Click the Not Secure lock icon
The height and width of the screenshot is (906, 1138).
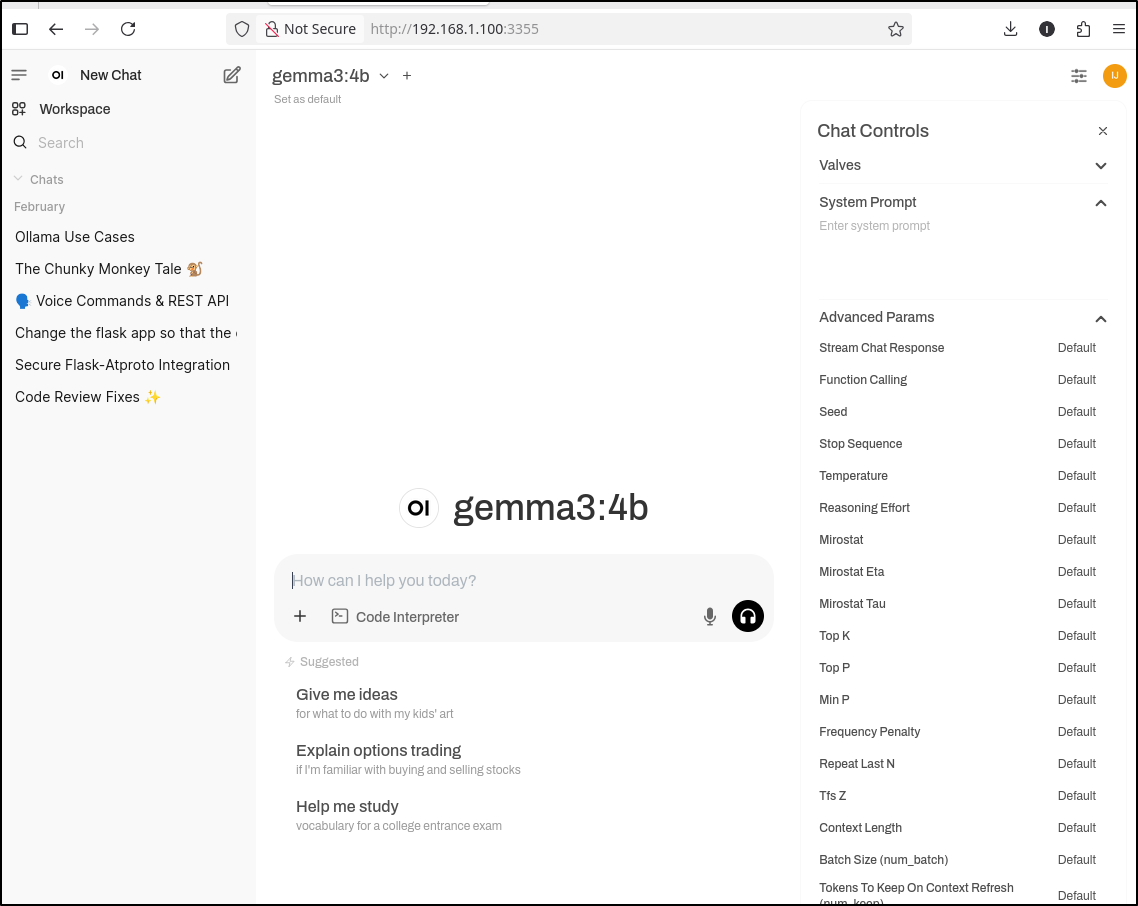pos(271,29)
